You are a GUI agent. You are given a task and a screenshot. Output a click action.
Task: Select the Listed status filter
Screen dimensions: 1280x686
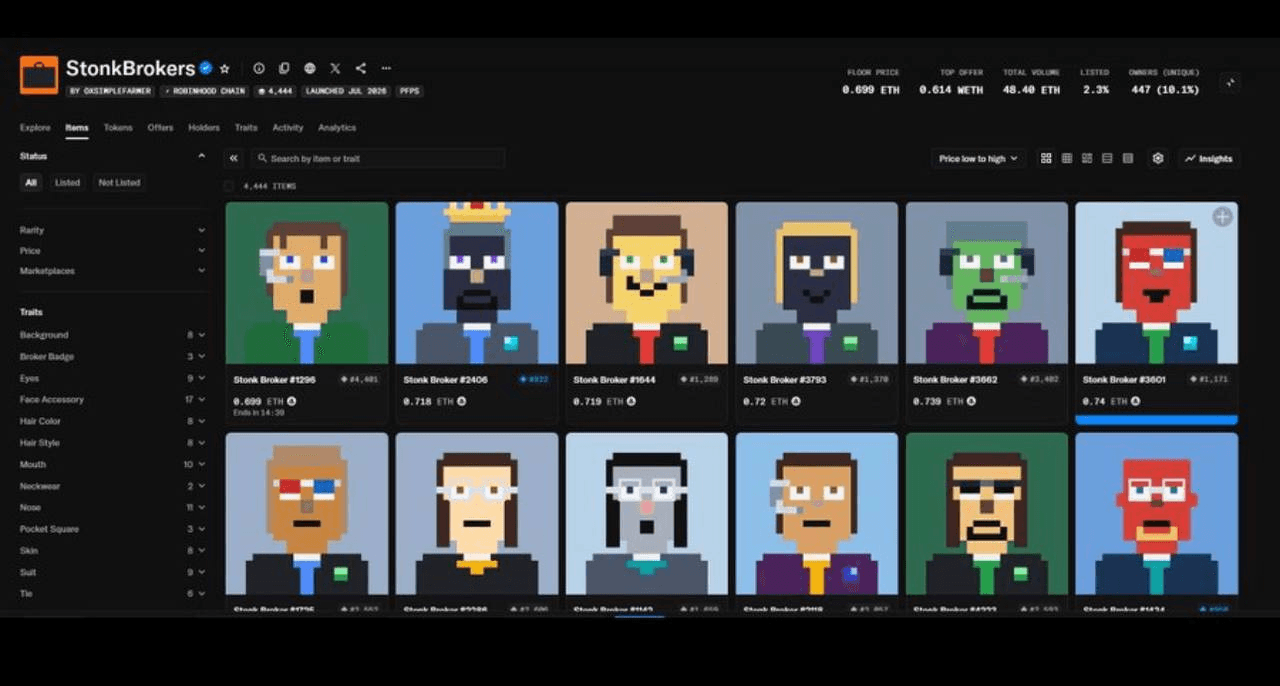click(x=67, y=182)
